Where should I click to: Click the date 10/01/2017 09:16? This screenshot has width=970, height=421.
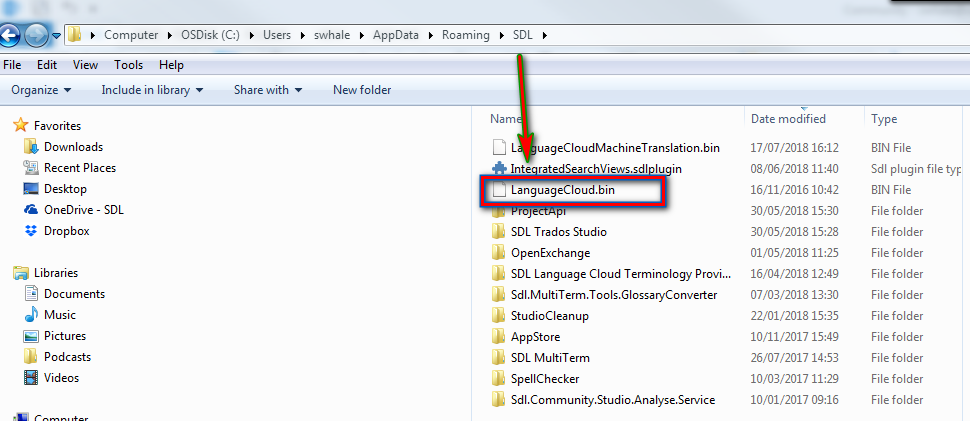(794, 400)
